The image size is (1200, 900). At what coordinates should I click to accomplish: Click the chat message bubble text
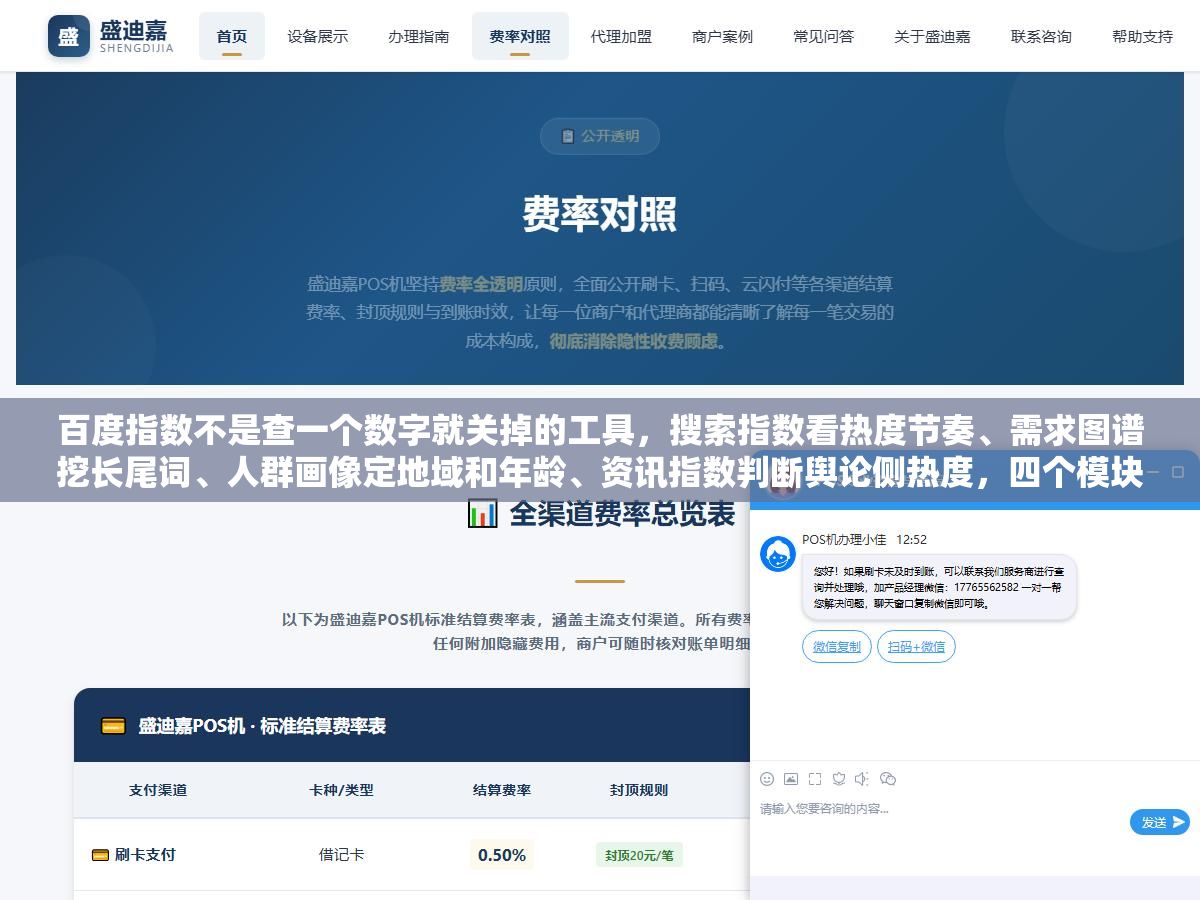938,587
